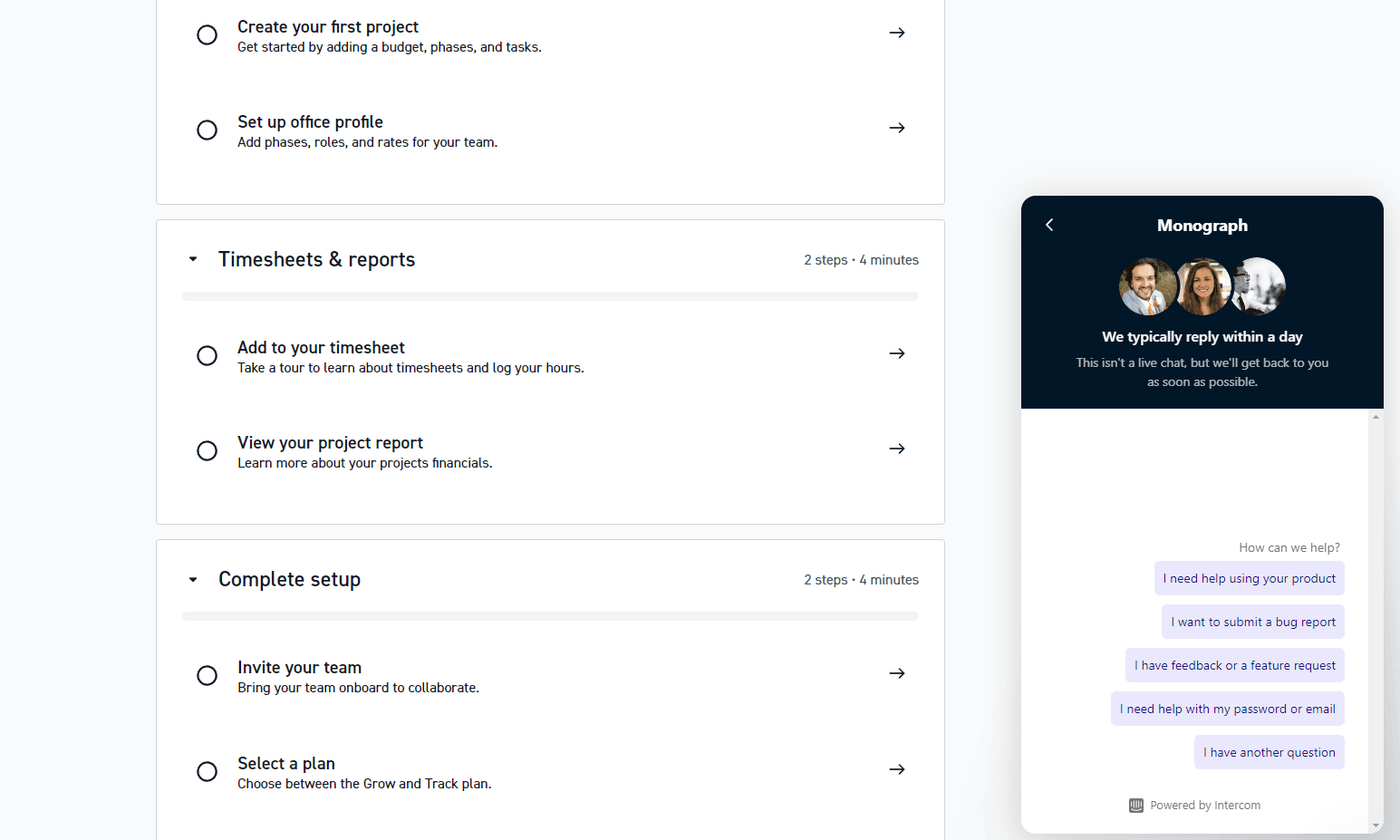Click arrow beside Add to your timesheet
1400x840 pixels.
coord(897,353)
